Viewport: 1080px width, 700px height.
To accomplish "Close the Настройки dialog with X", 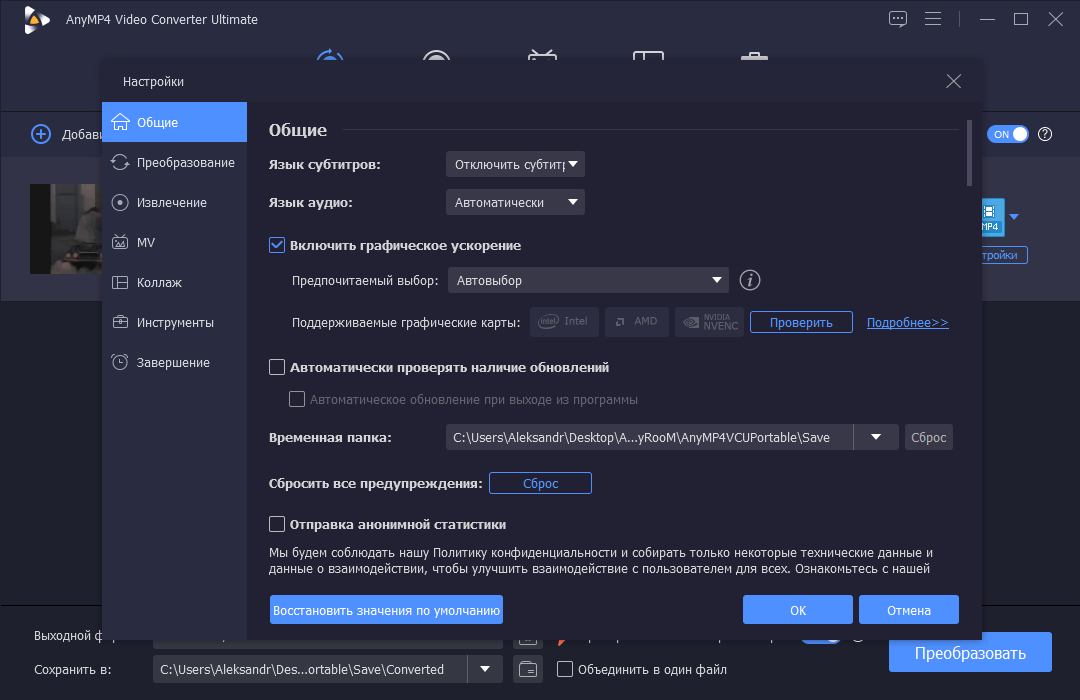I will click(x=953, y=81).
